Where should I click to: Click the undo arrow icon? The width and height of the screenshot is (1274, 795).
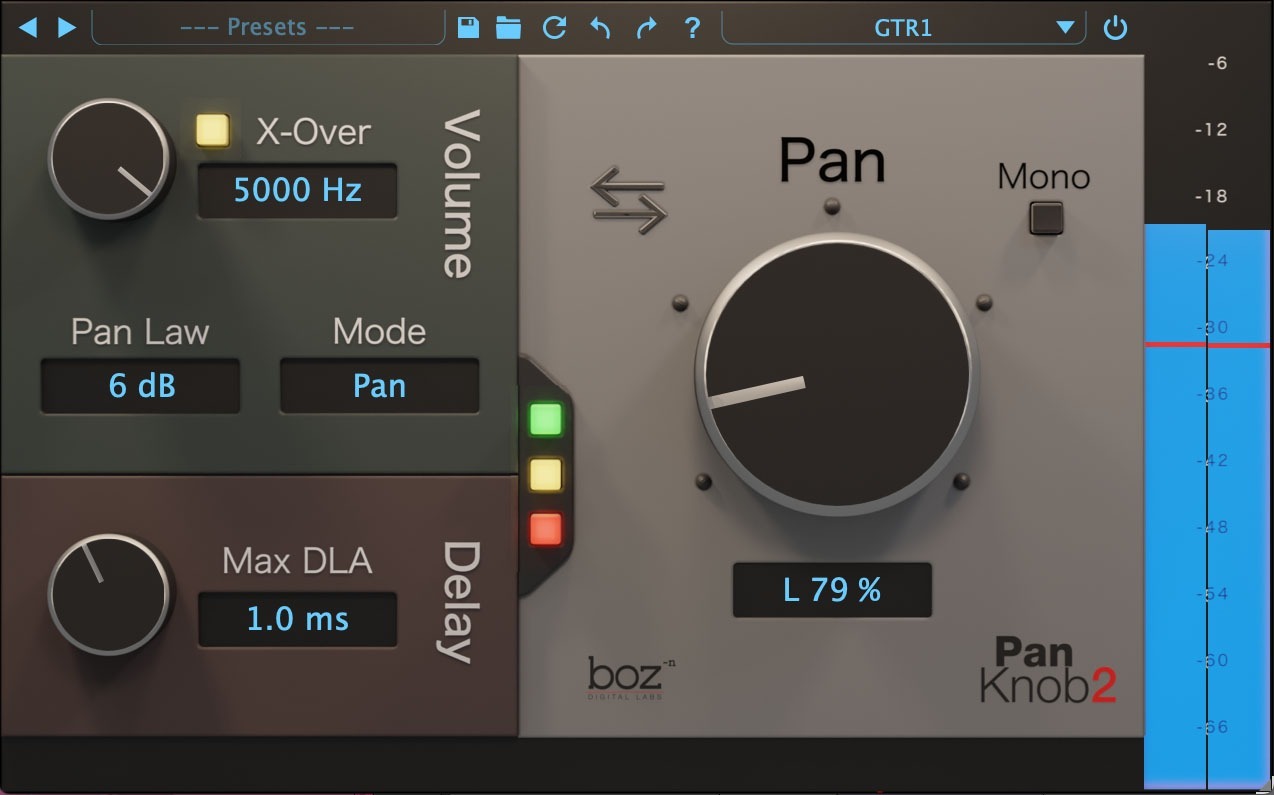pos(600,27)
